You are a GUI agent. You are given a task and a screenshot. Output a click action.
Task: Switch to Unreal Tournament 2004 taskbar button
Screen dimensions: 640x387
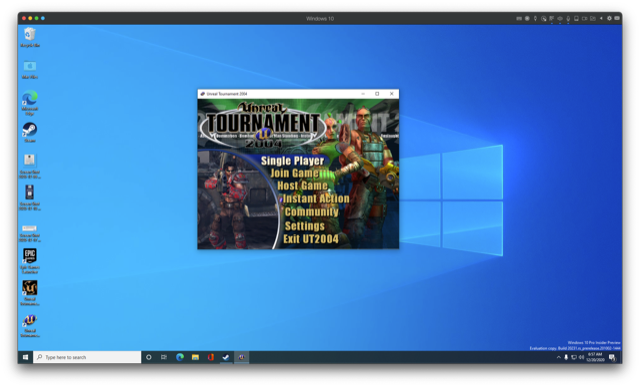tap(241, 357)
